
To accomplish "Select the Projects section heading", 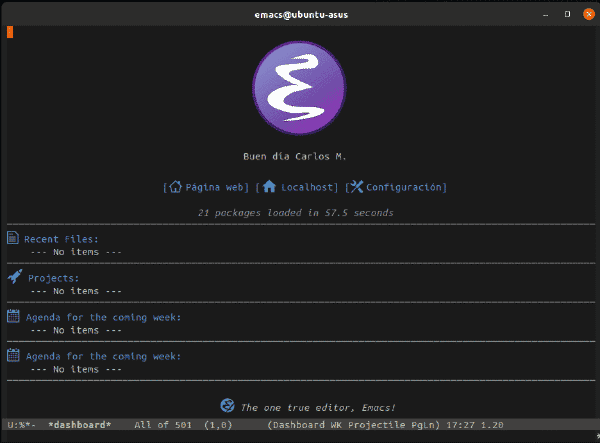I will coord(54,279).
